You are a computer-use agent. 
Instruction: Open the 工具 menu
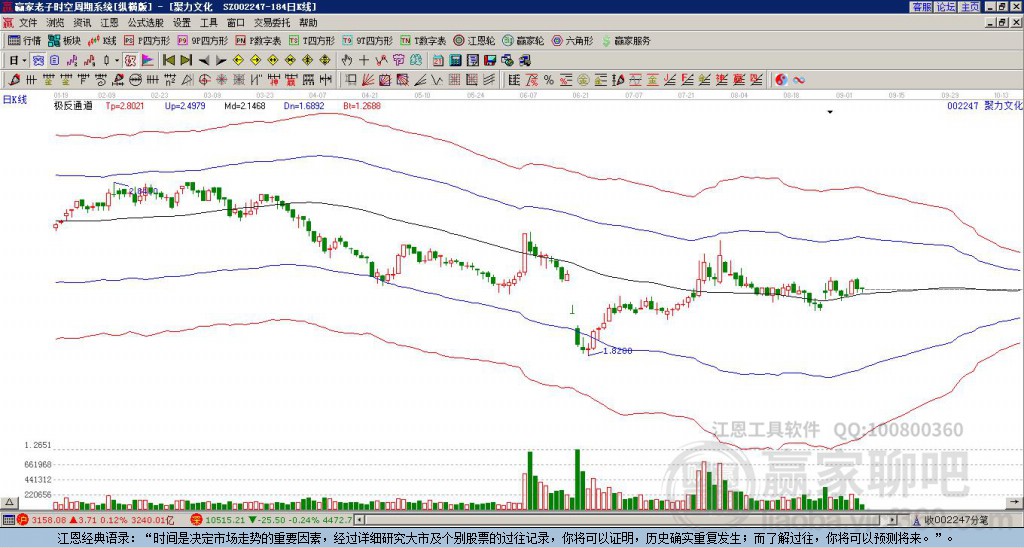click(x=209, y=23)
